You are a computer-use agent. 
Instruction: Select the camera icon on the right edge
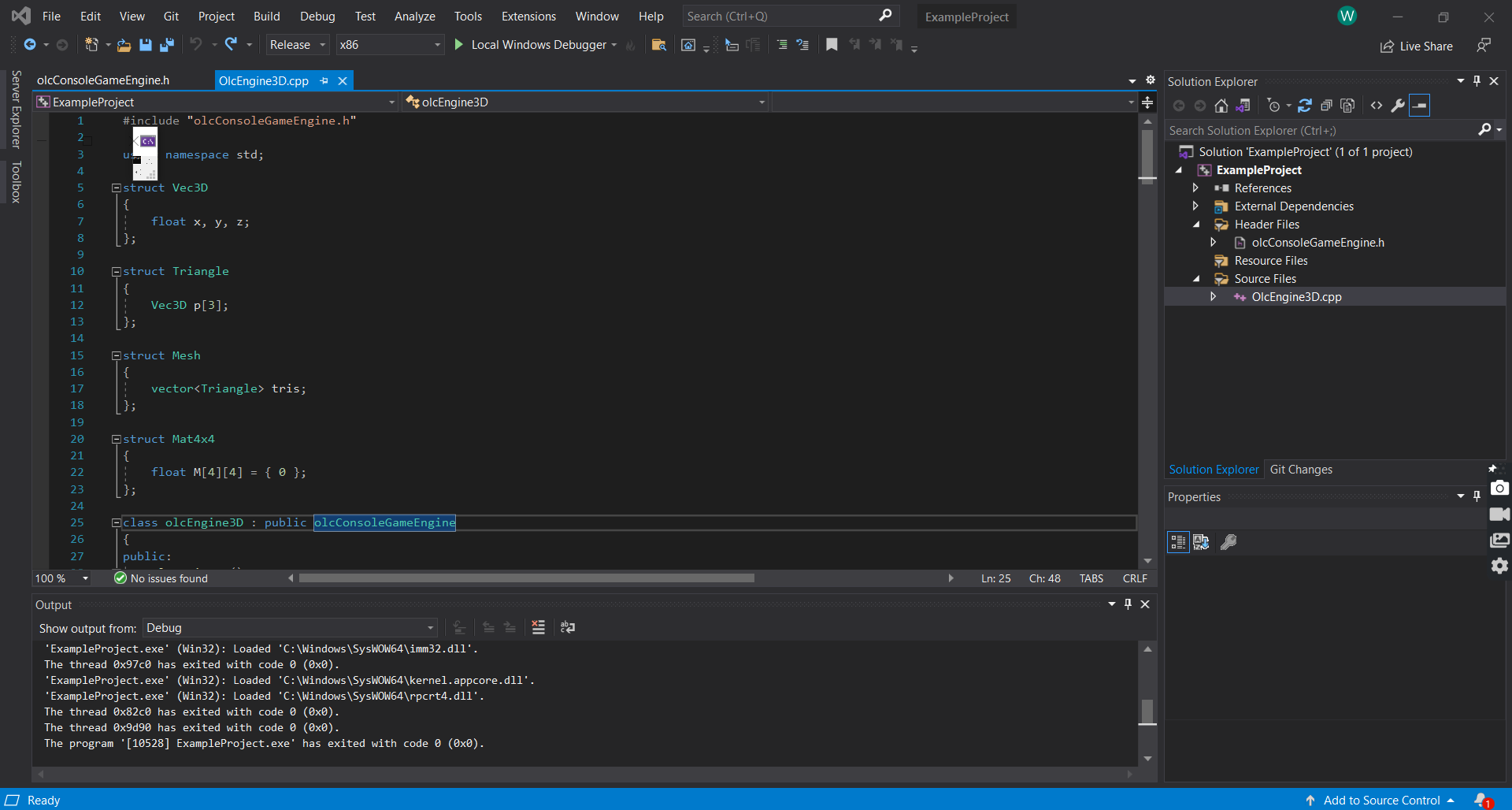click(x=1500, y=488)
